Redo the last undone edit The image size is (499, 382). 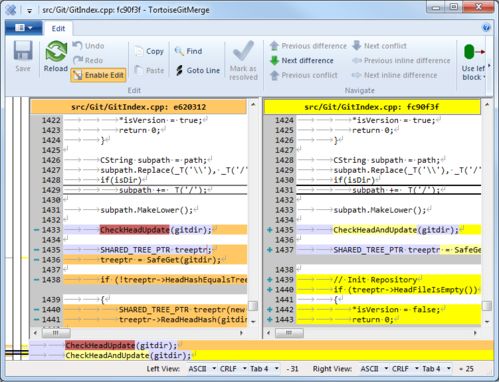88,60
